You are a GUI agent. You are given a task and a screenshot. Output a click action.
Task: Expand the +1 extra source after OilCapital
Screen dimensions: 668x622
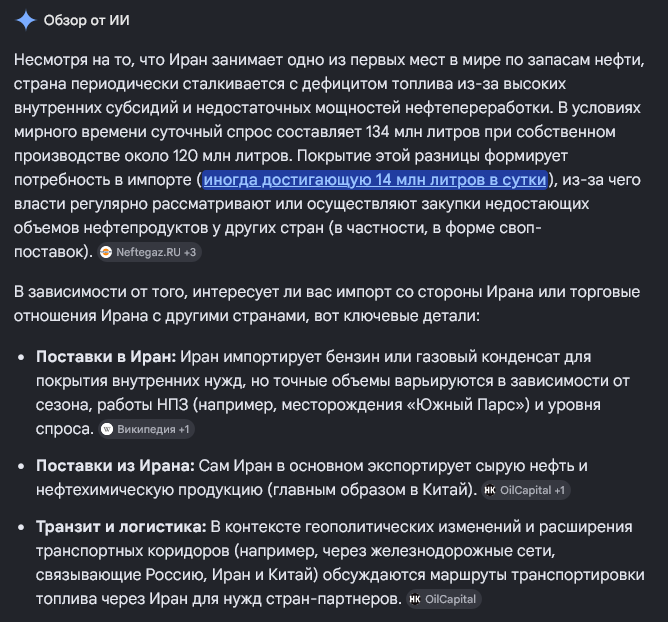pyautogui.click(x=560, y=490)
